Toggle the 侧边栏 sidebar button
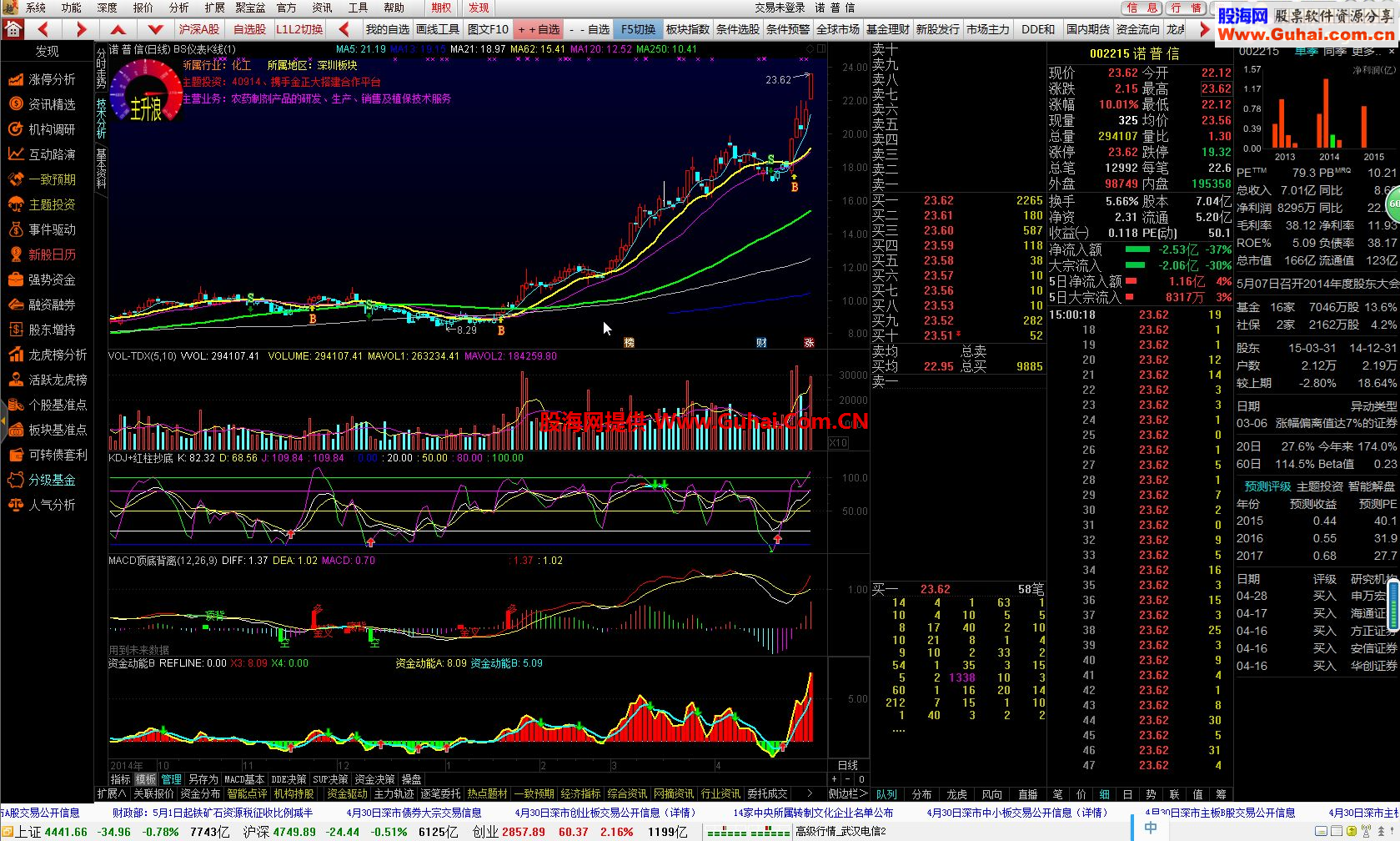This screenshot has height=841, width=1400. click(848, 793)
